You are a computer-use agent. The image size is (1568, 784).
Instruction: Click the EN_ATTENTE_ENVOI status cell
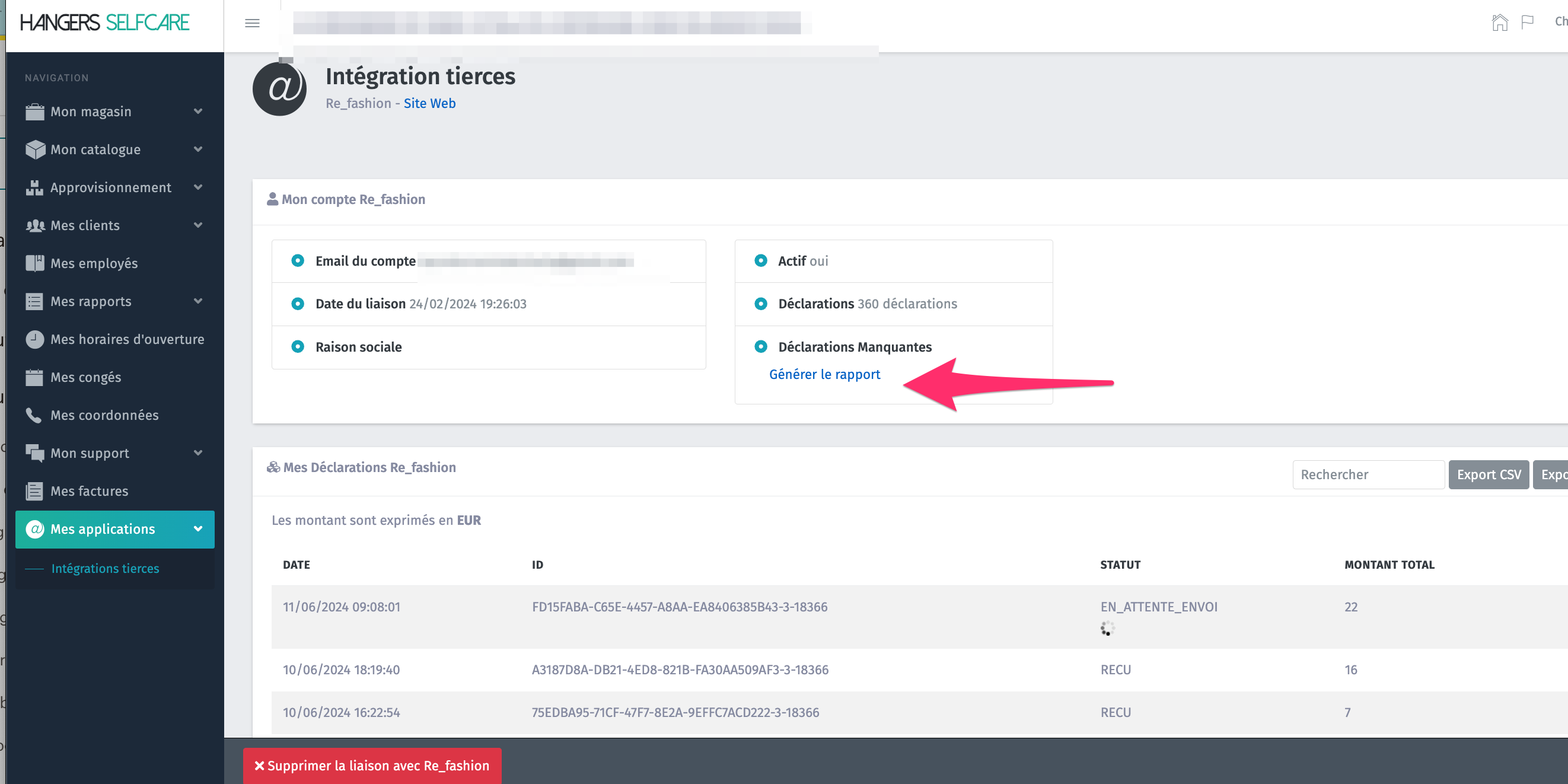[x=1159, y=607]
